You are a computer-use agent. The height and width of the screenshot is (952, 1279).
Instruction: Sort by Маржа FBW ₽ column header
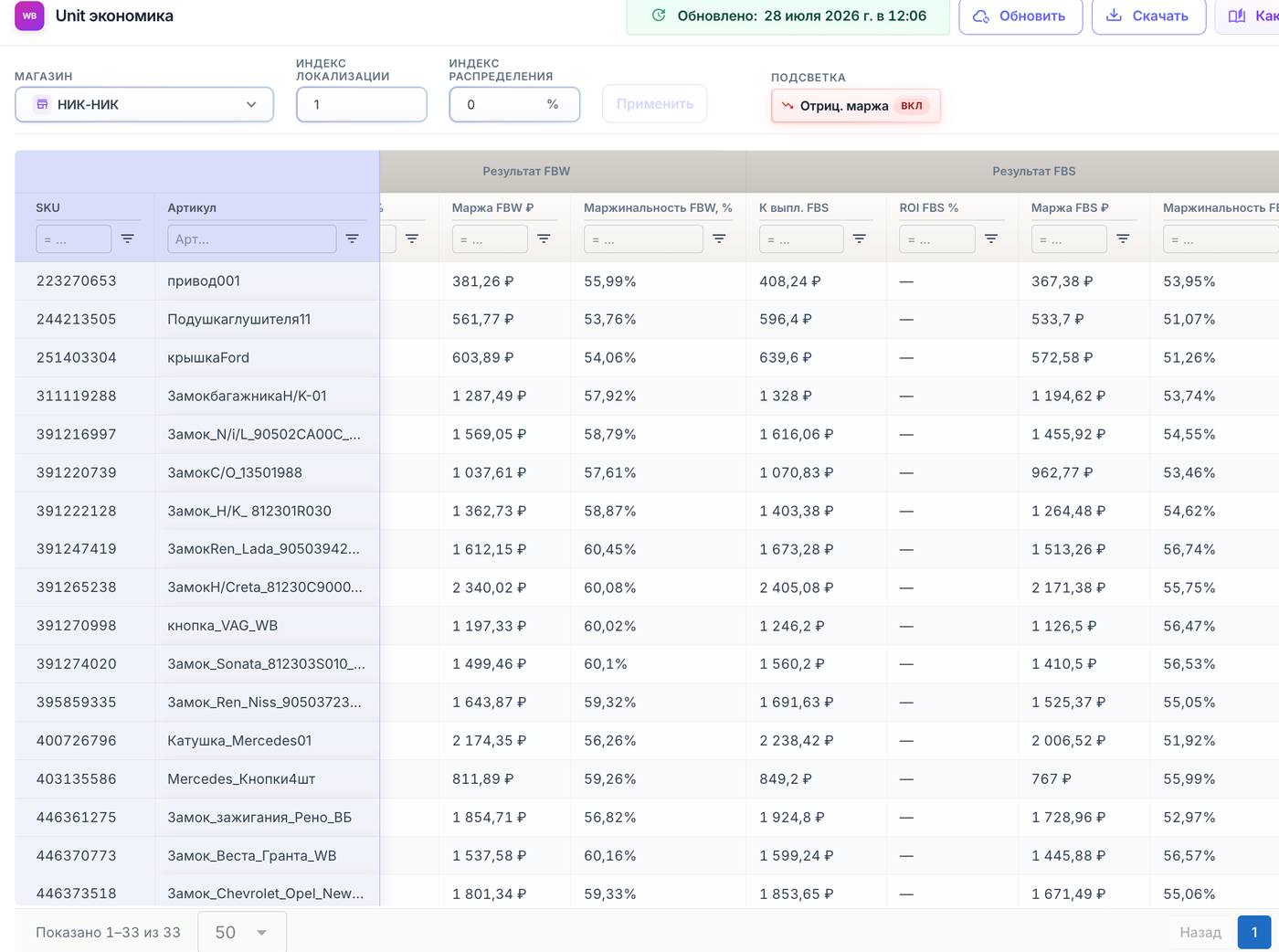click(493, 207)
